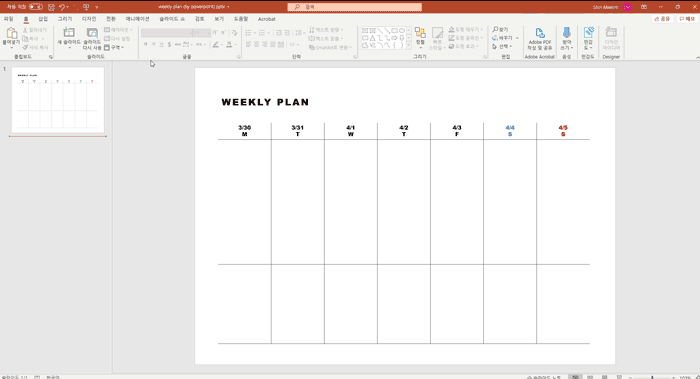Click the search box in title bar
The height and width of the screenshot is (379, 700).
(x=354, y=7)
